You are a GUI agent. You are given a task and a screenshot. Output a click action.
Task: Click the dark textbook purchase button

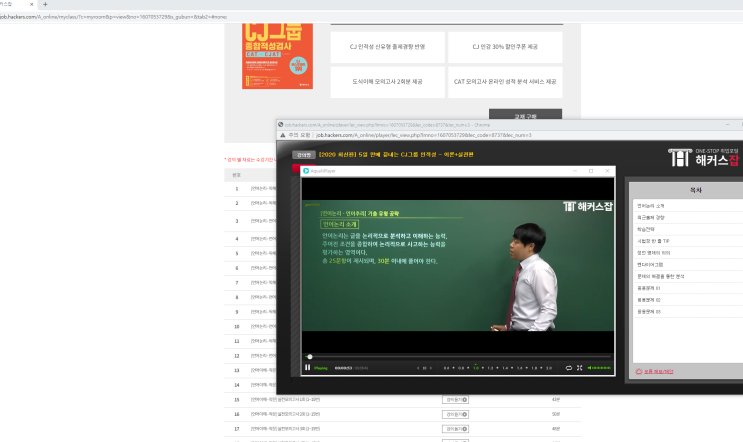click(526, 114)
